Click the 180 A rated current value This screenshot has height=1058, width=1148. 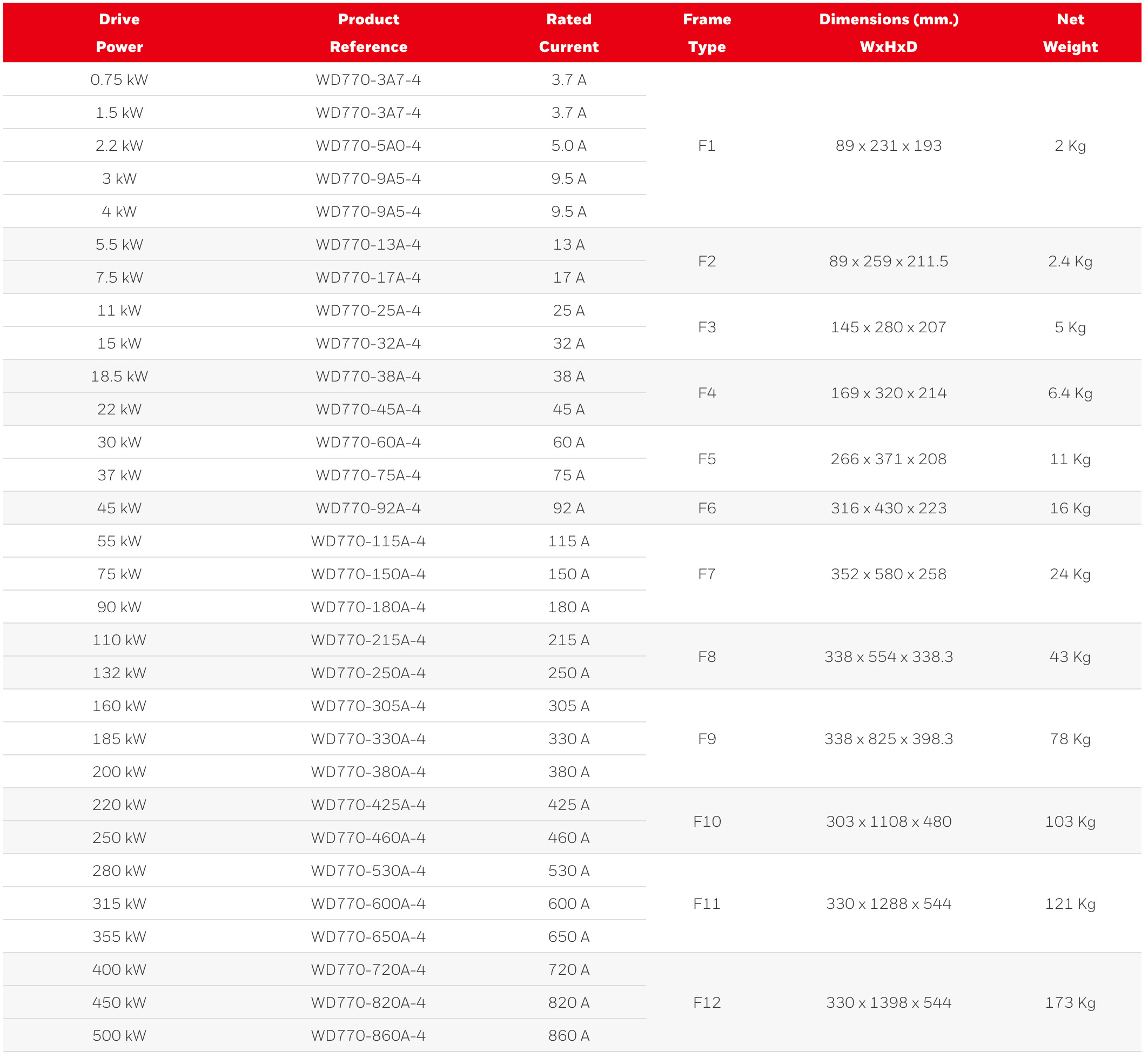(568, 607)
